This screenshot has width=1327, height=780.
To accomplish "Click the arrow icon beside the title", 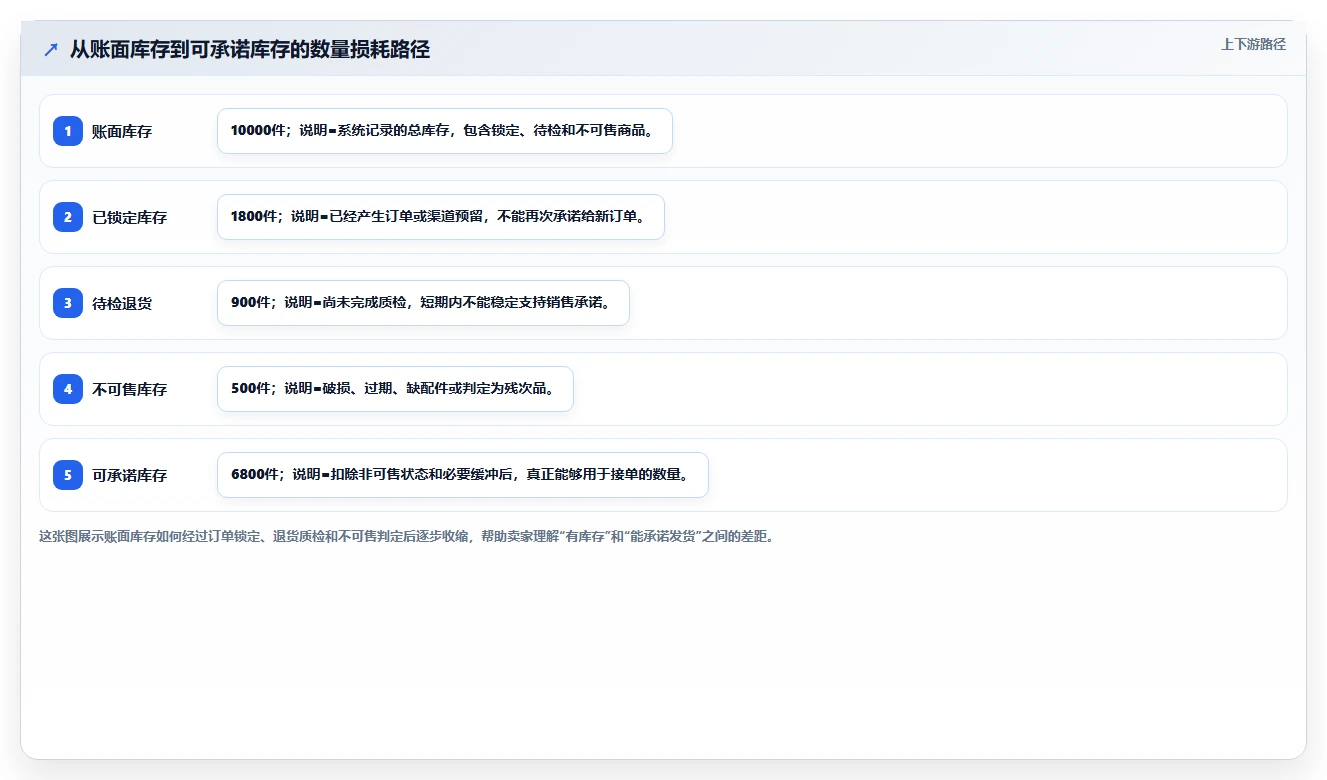I will click(51, 50).
